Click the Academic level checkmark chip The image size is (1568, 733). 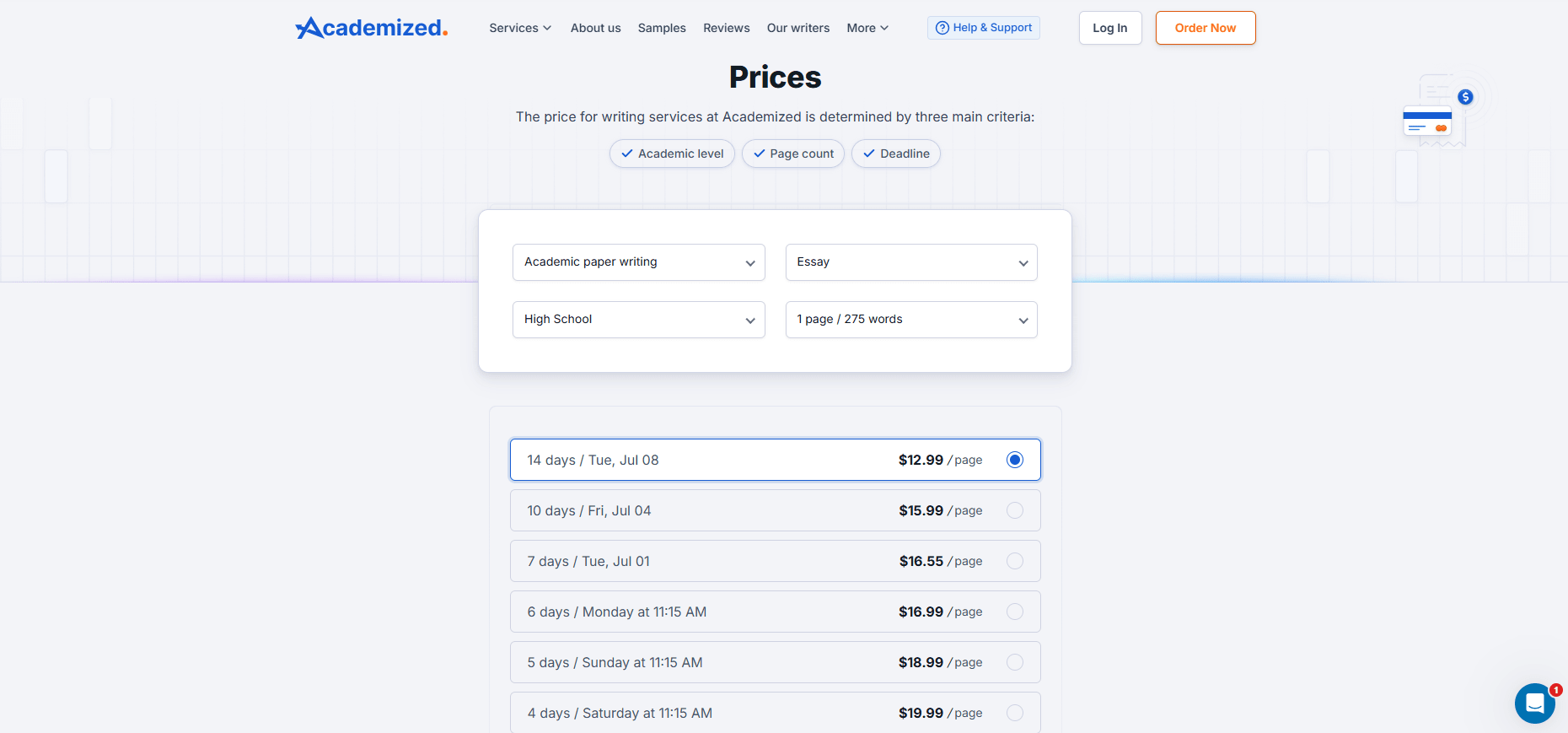pos(672,154)
